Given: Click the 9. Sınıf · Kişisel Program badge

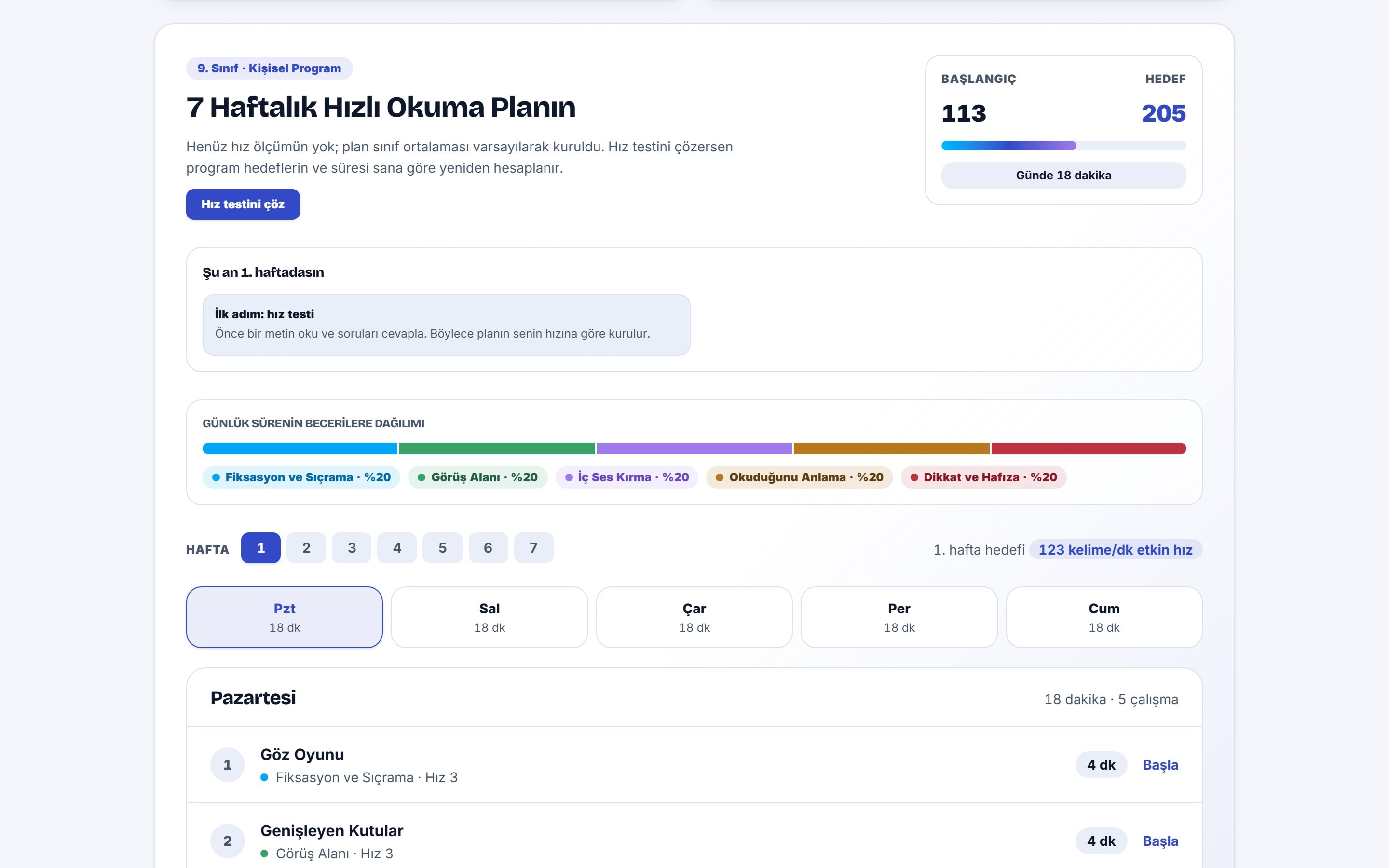Looking at the screenshot, I should (269, 68).
